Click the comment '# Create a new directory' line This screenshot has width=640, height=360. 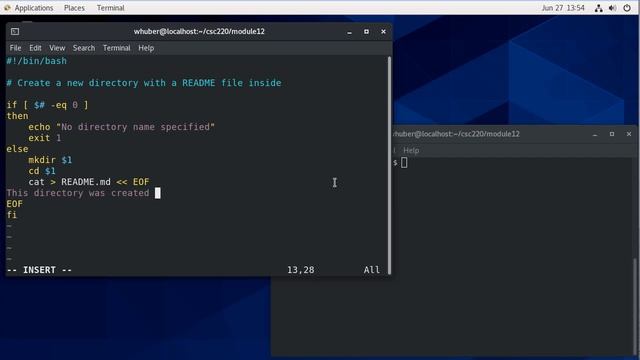coord(144,83)
